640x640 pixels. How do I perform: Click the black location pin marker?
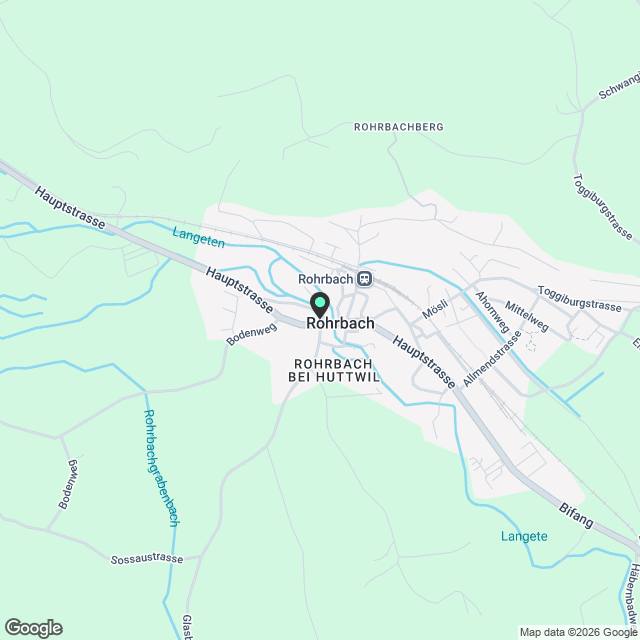click(x=320, y=305)
